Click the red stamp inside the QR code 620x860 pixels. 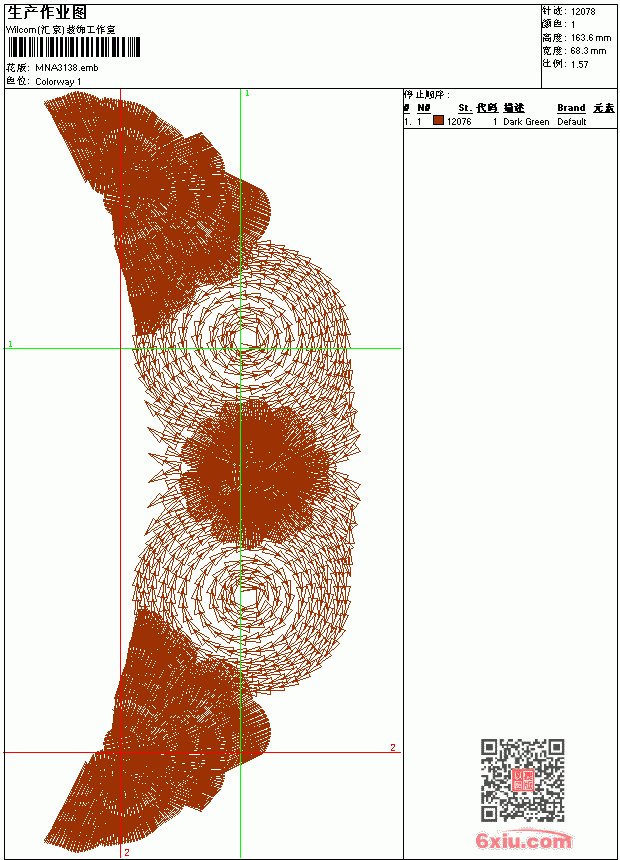(522, 779)
